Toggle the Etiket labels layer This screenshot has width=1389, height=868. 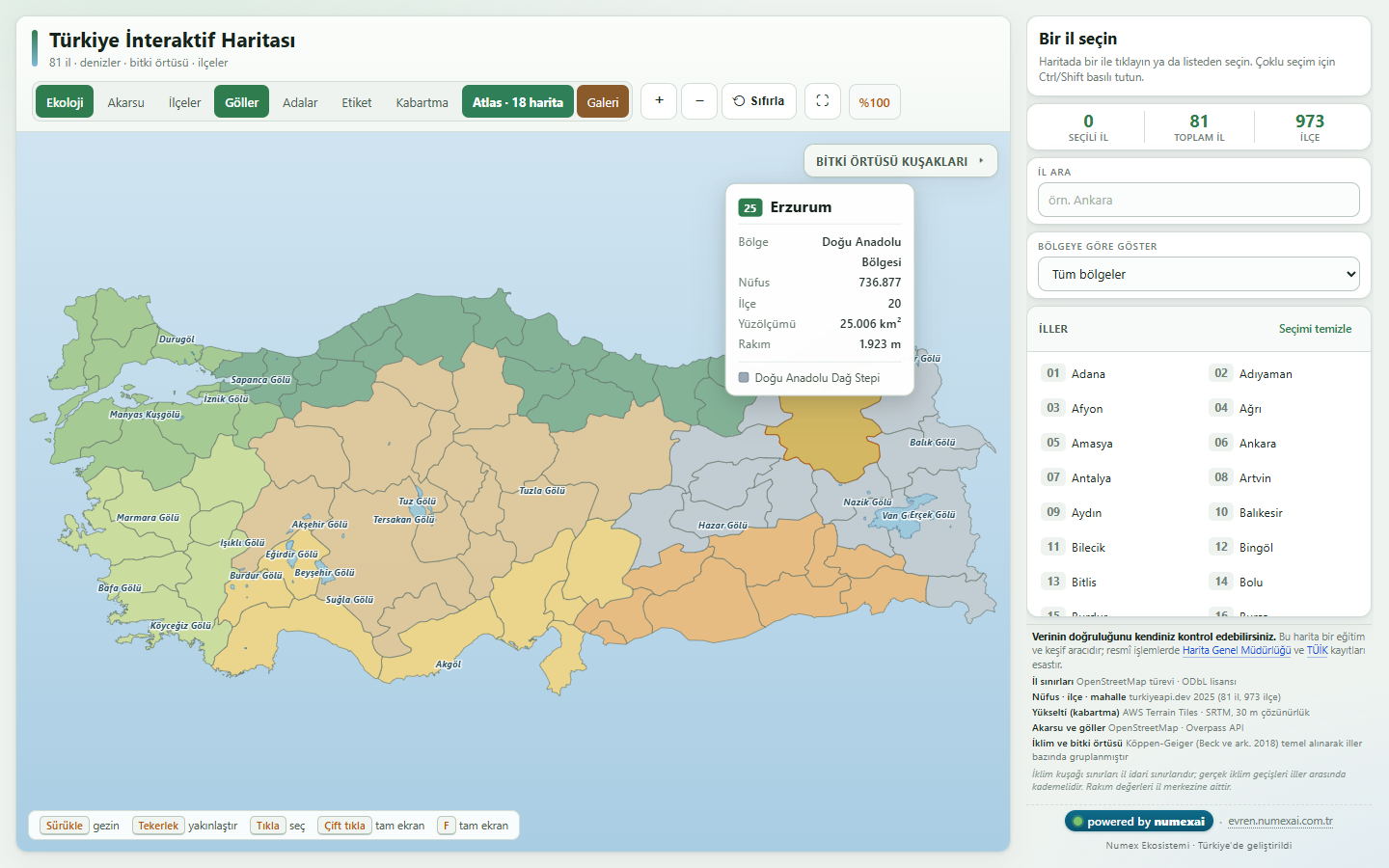click(x=357, y=102)
